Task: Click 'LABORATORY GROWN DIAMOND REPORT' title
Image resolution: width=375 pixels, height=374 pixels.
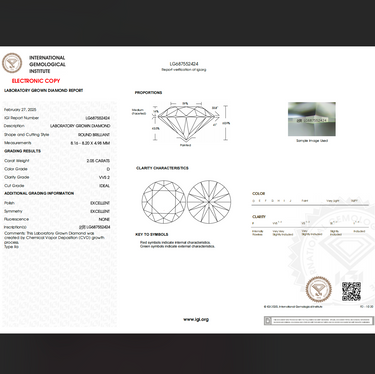Action: 43,90
